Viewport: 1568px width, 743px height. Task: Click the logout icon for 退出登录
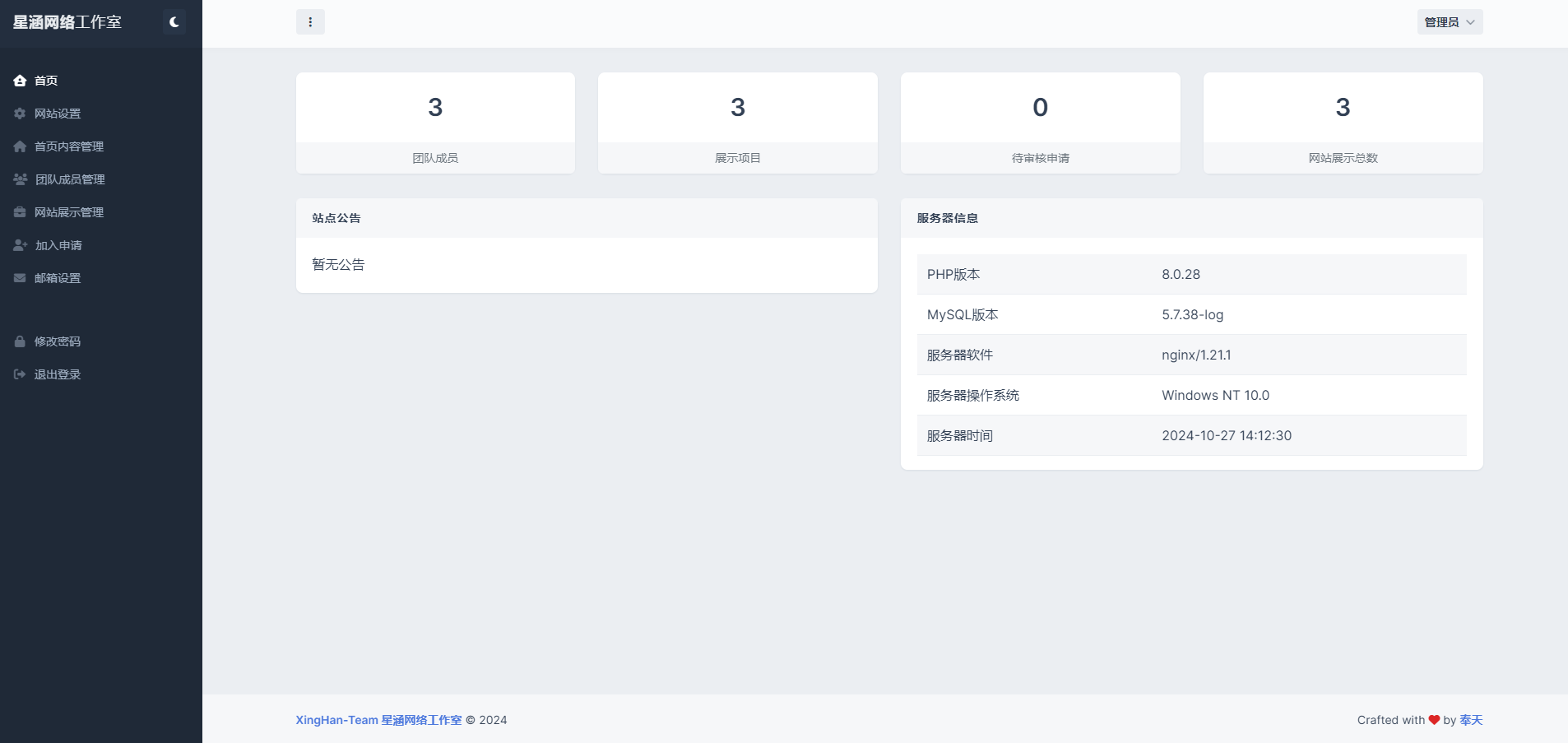(x=20, y=374)
